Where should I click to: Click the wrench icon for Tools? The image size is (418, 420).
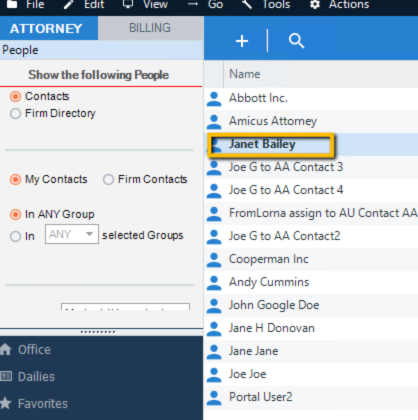(x=247, y=4)
